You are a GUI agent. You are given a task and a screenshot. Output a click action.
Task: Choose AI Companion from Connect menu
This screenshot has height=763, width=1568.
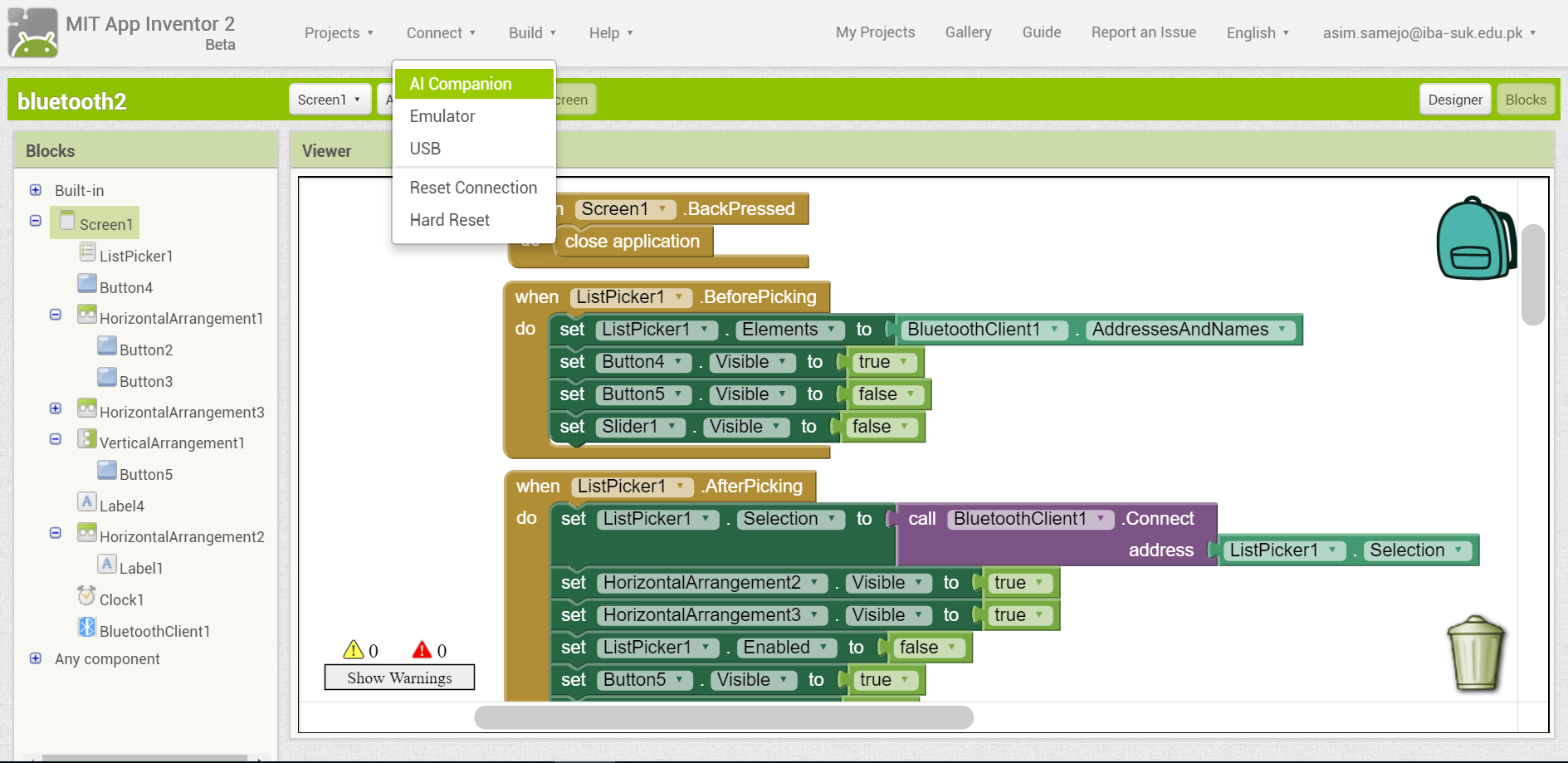474,84
